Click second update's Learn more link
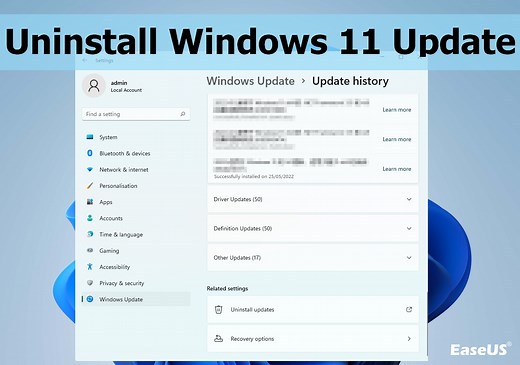This screenshot has height=365, width=520. click(x=397, y=139)
